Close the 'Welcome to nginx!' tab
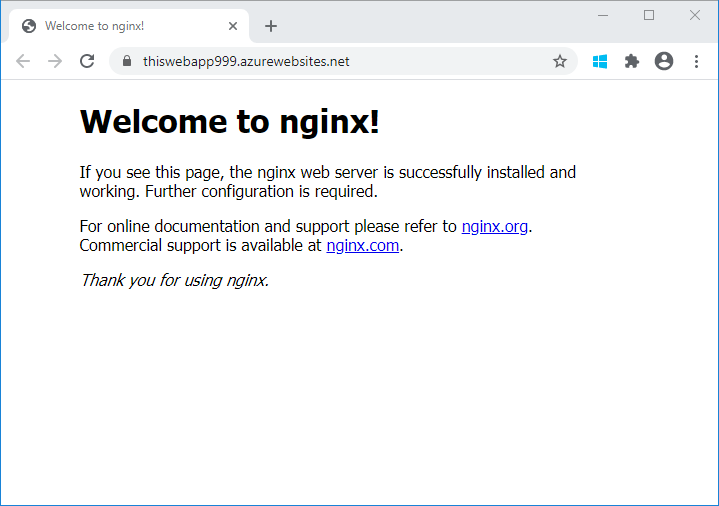The height and width of the screenshot is (506, 719). click(233, 26)
